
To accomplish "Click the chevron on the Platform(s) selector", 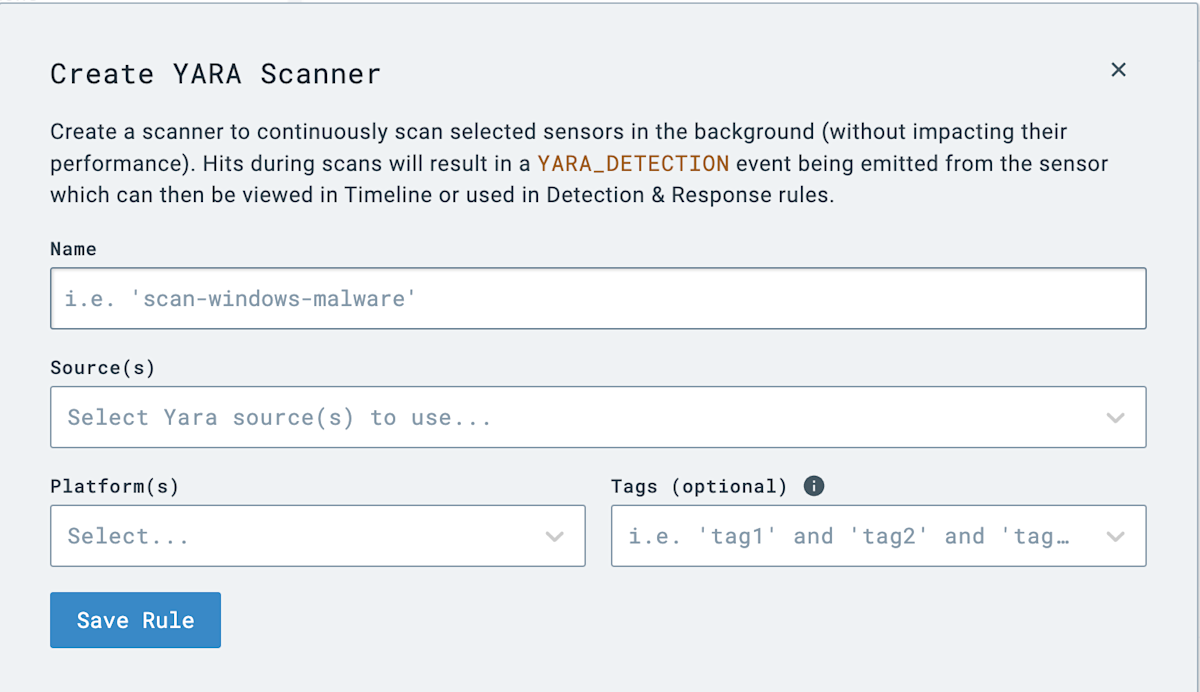I will pyautogui.click(x=555, y=536).
